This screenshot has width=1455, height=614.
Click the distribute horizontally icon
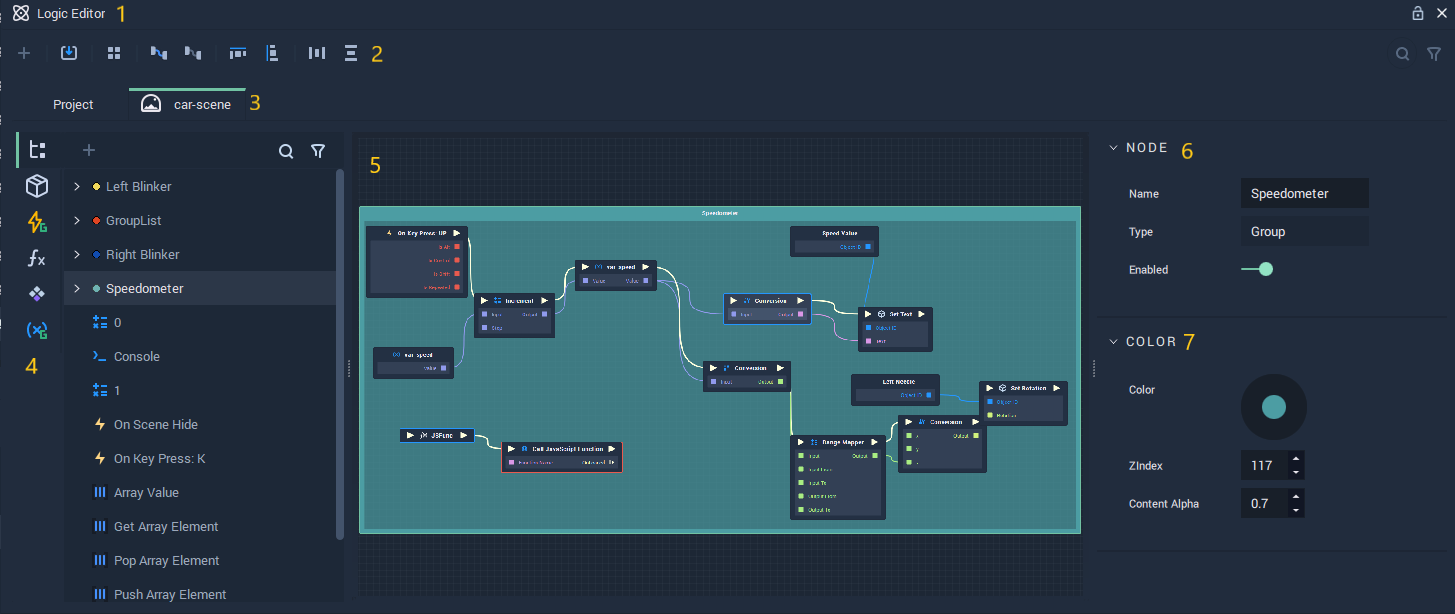click(x=317, y=53)
